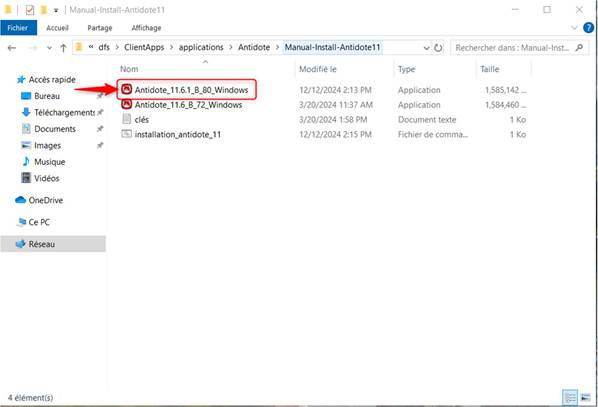
Task: Open Vidéos in navigation pane
Action: pos(47,178)
